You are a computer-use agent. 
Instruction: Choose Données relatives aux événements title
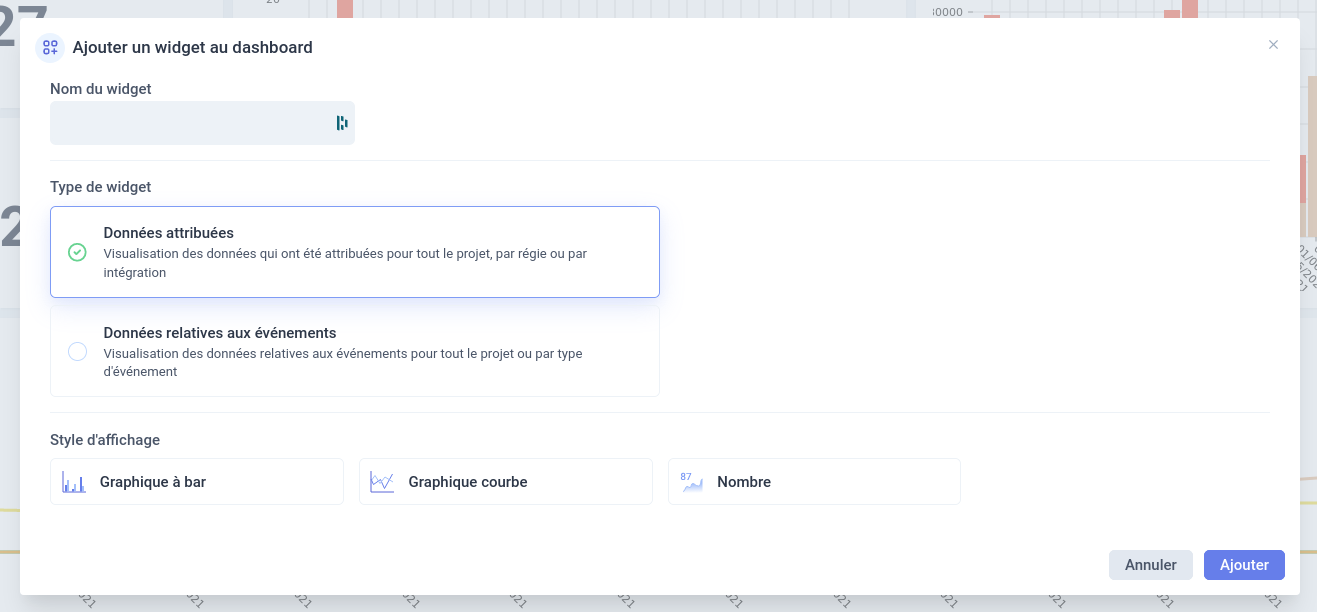coord(220,333)
